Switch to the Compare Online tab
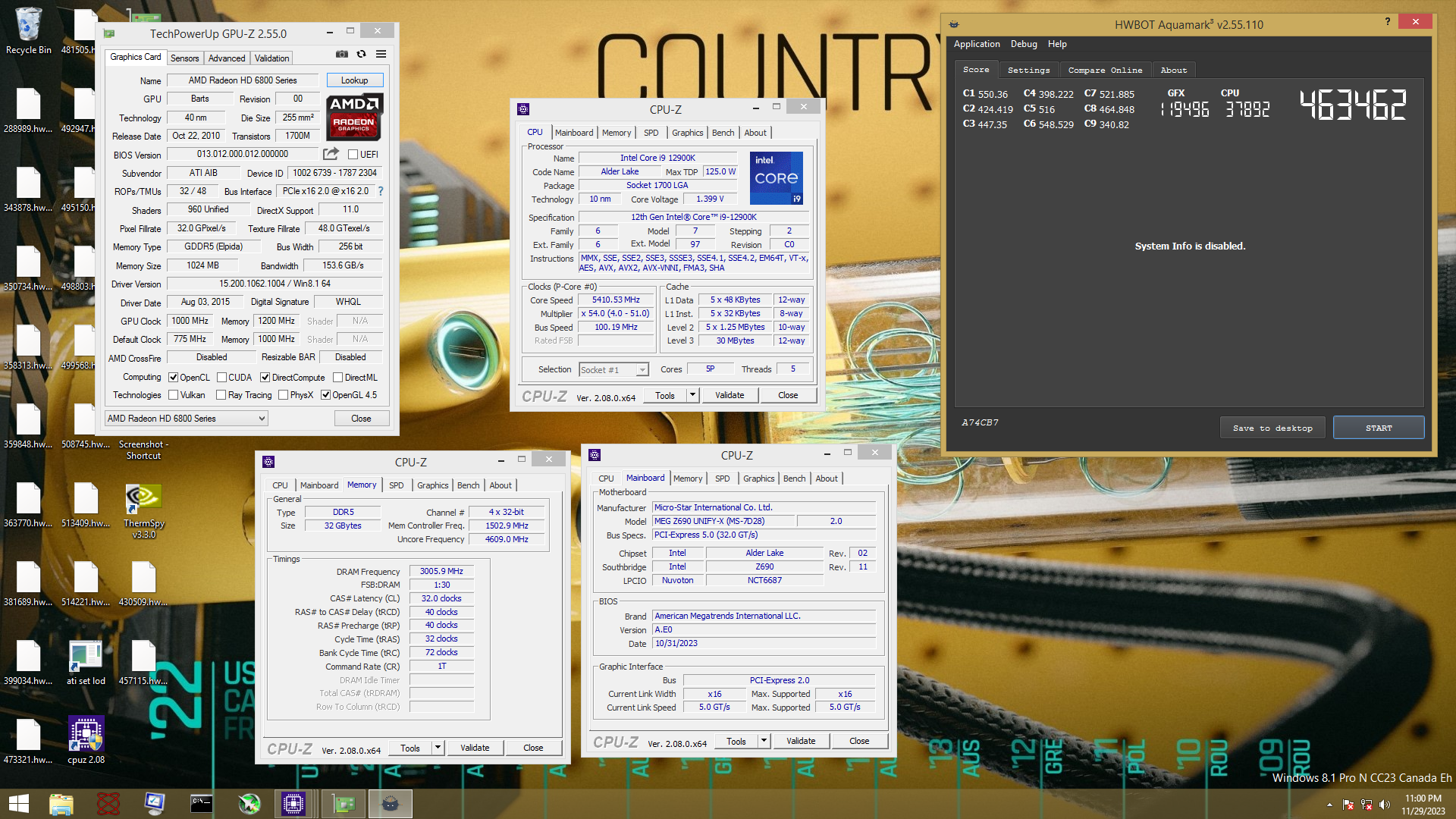This screenshot has width=1456, height=819. click(x=1105, y=70)
